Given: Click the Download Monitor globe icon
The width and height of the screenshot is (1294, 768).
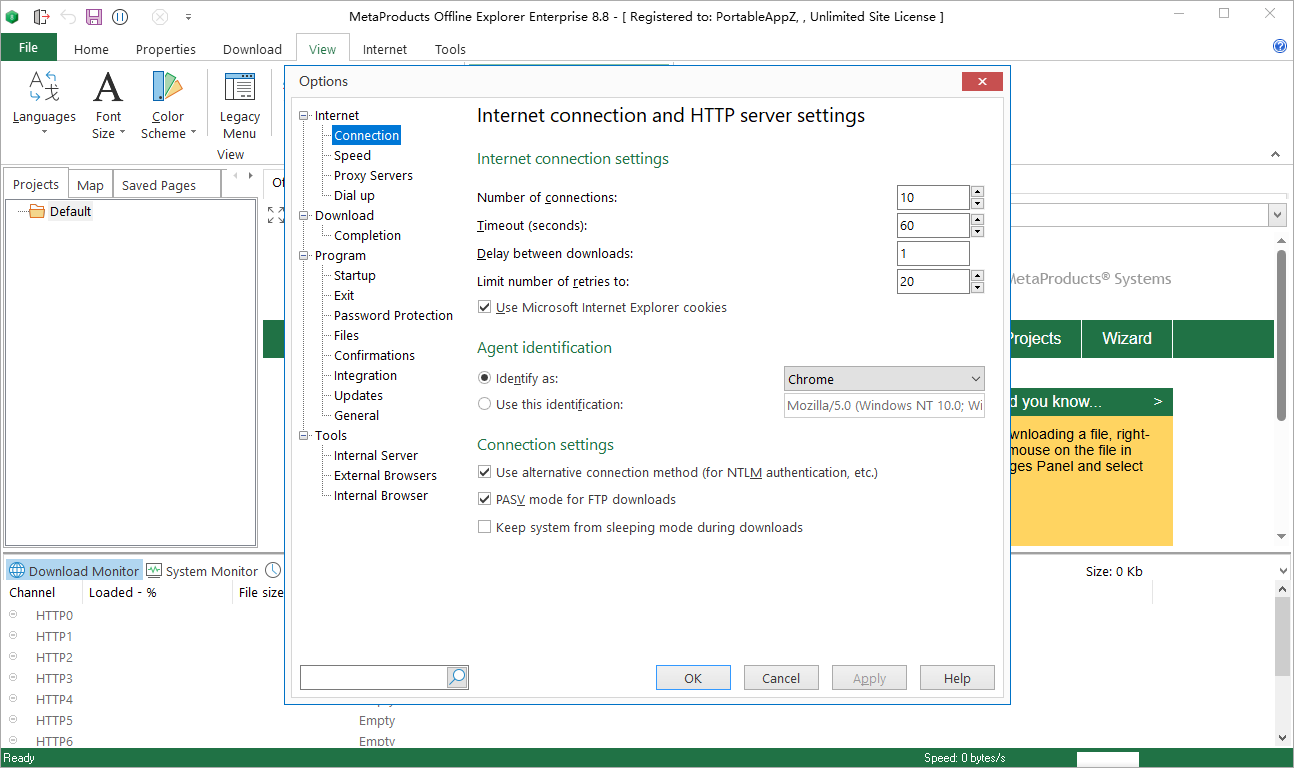Looking at the screenshot, I should click(17, 571).
